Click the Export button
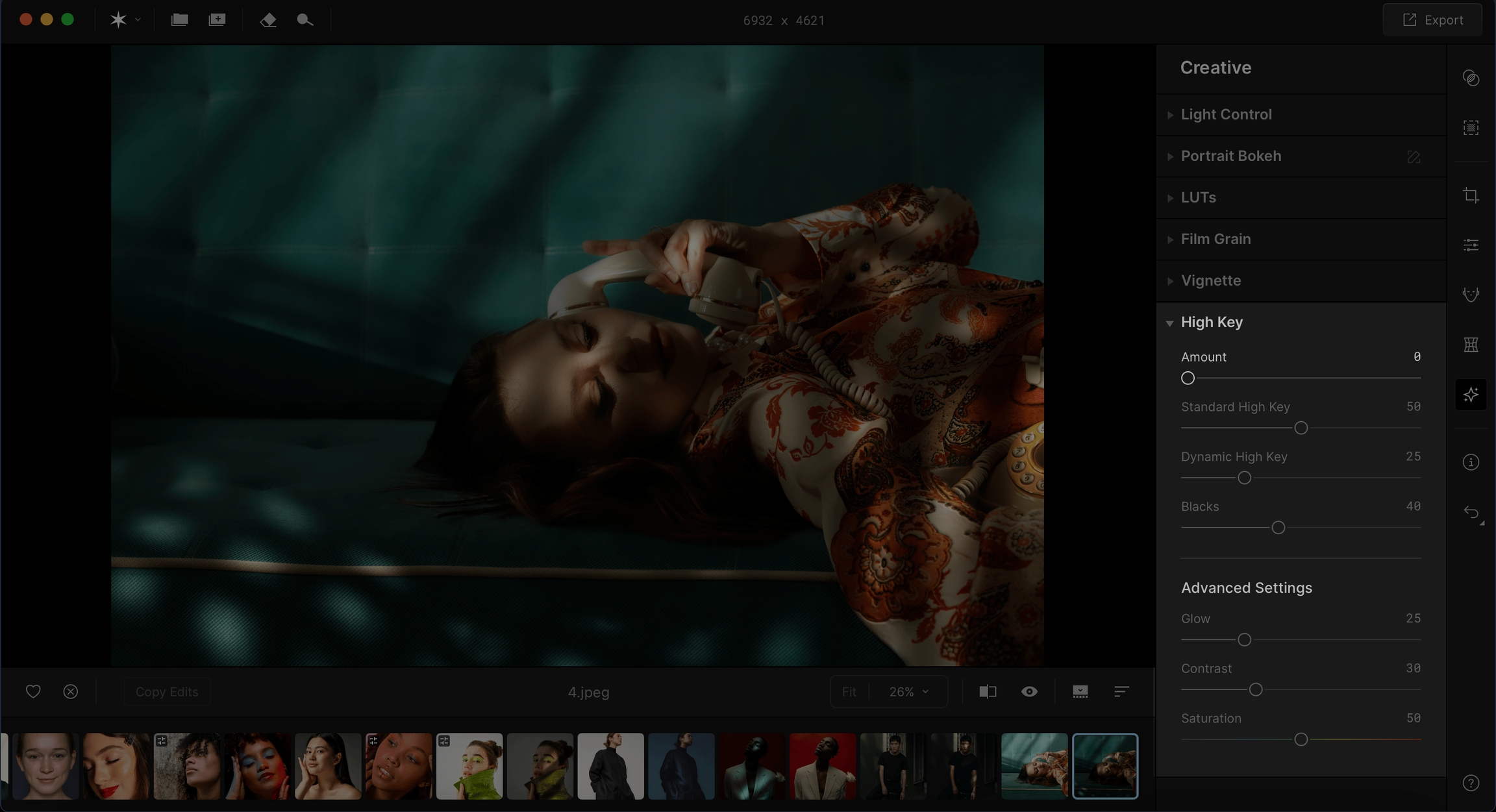The width and height of the screenshot is (1496, 812). click(x=1432, y=20)
